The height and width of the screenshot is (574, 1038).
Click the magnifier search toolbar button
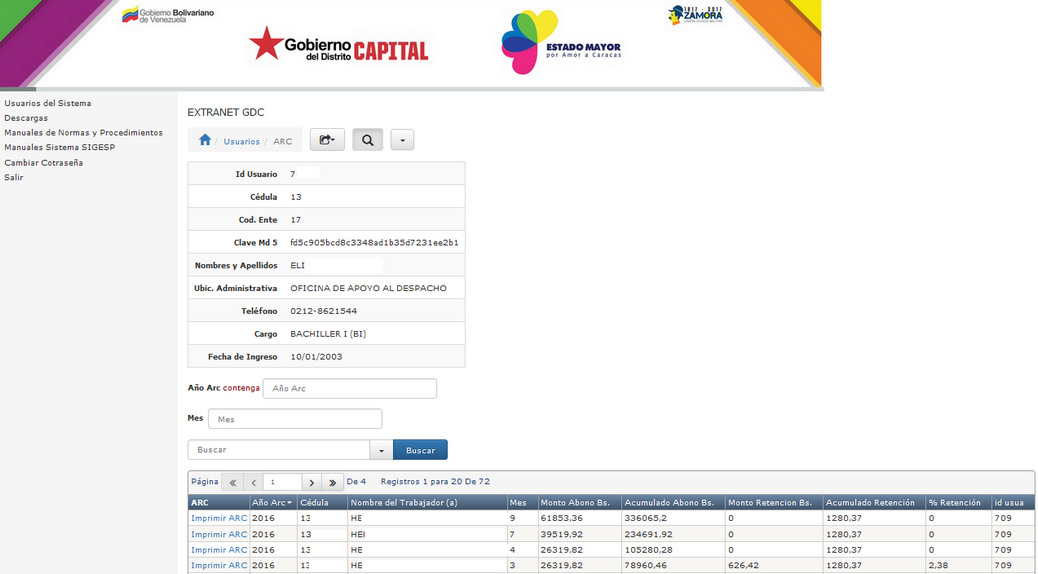pos(367,140)
